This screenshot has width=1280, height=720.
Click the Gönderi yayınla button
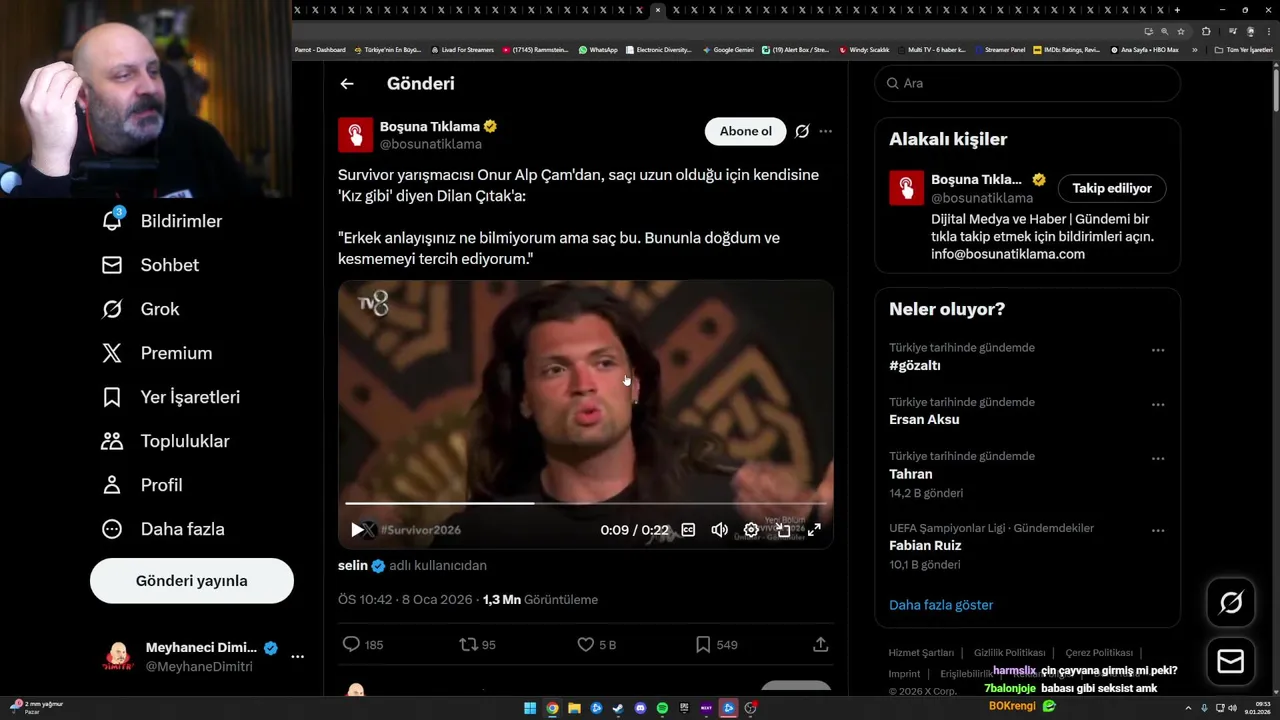pos(192,581)
